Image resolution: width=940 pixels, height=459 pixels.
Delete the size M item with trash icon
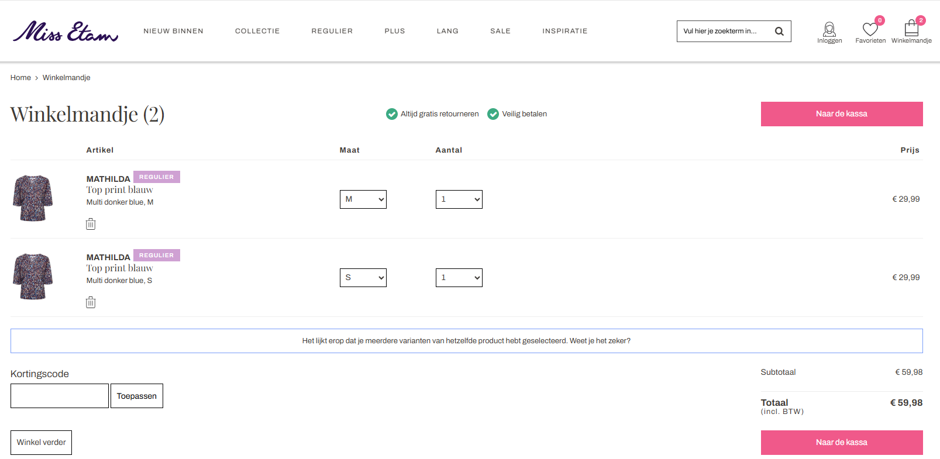click(x=91, y=224)
